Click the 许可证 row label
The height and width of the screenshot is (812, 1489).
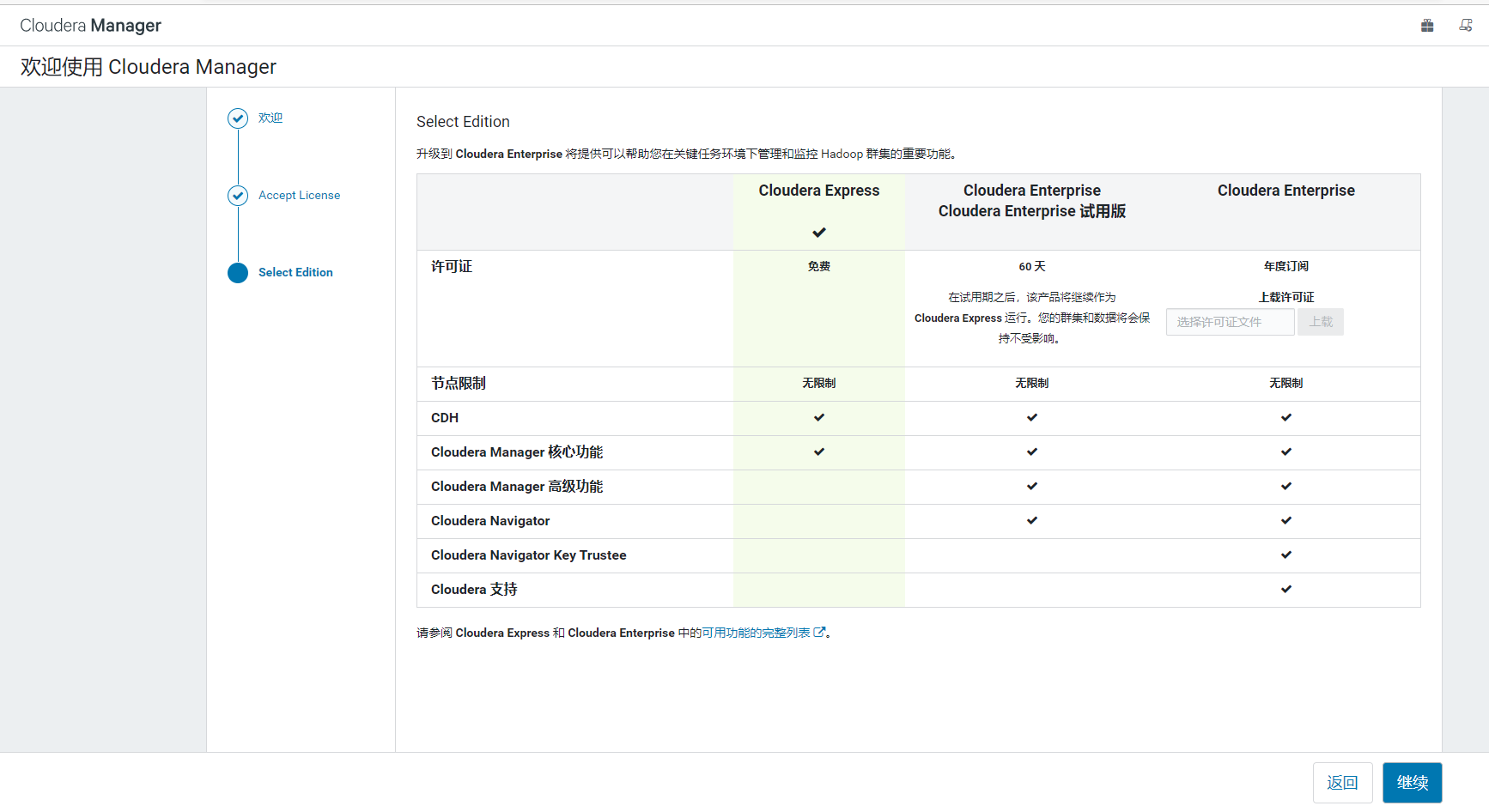[x=452, y=267]
